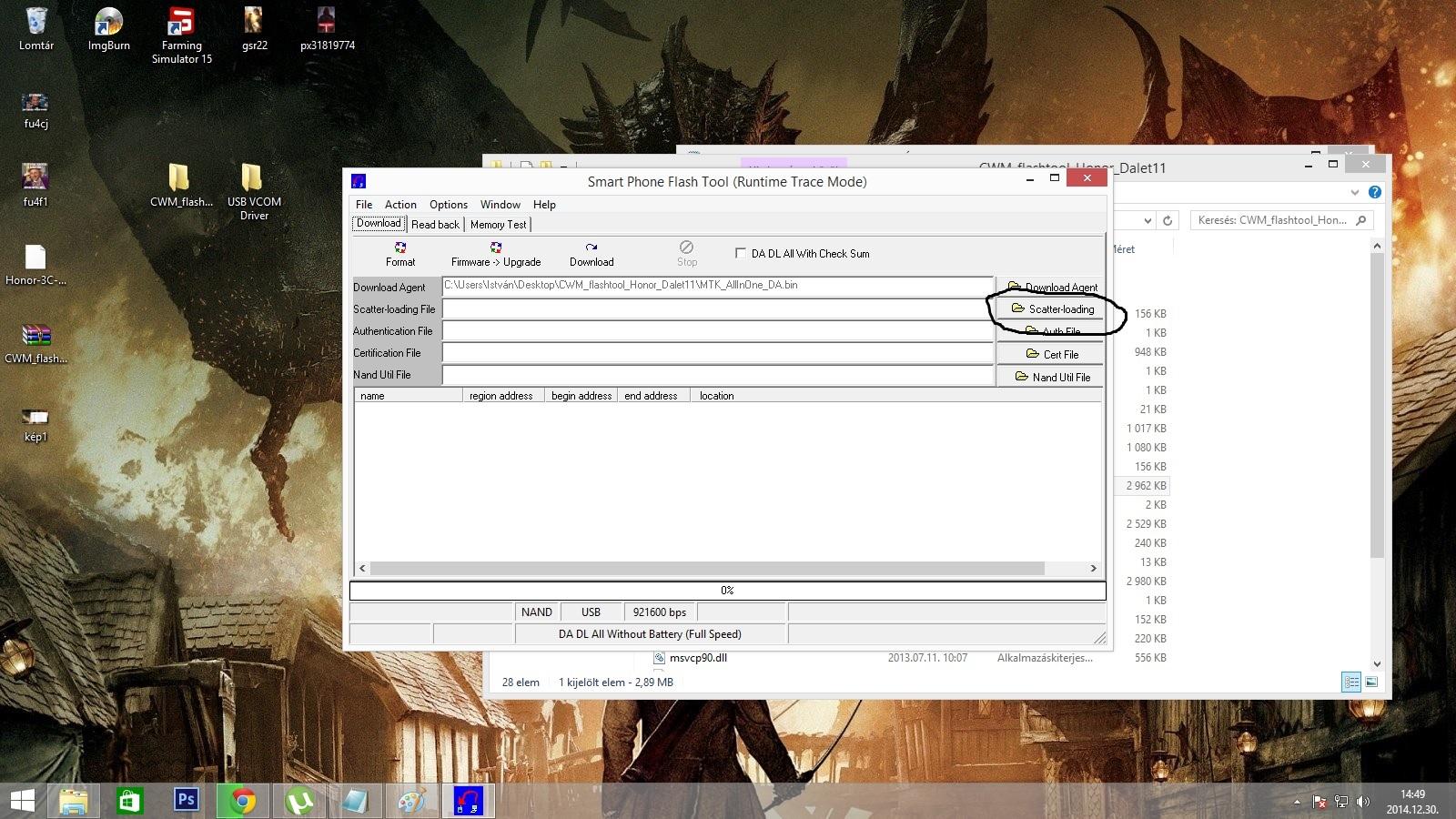Select the CWM_flash WinRAR archive icon
The height and width of the screenshot is (819, 1456).
coord(35,343)
